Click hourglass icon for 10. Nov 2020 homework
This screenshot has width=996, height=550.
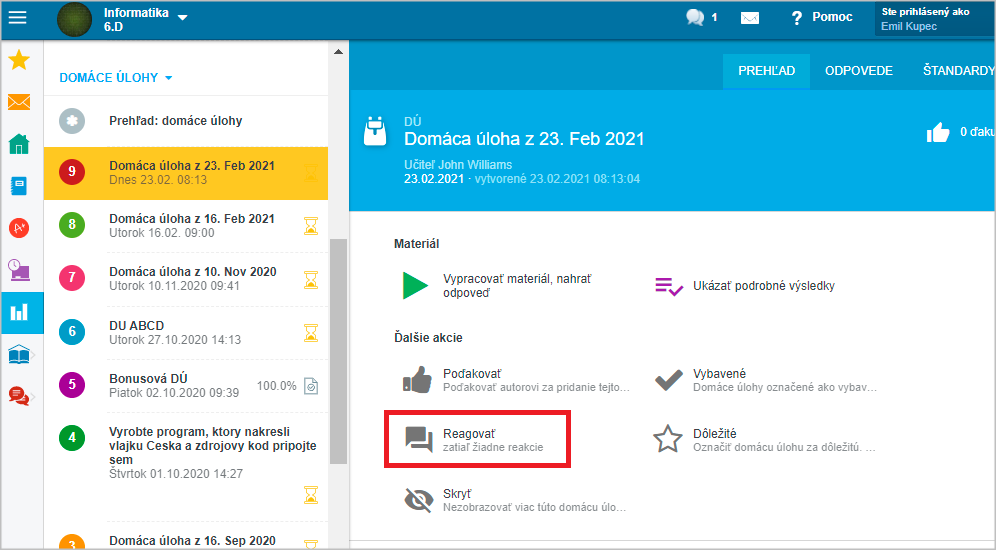311,279
